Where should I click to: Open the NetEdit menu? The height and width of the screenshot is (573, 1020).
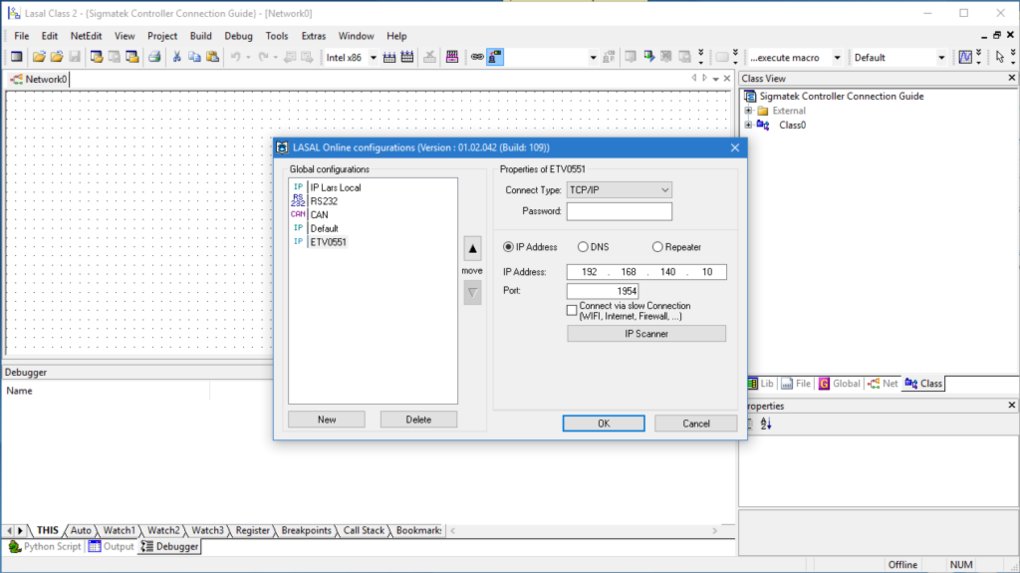tap(86, 36)
